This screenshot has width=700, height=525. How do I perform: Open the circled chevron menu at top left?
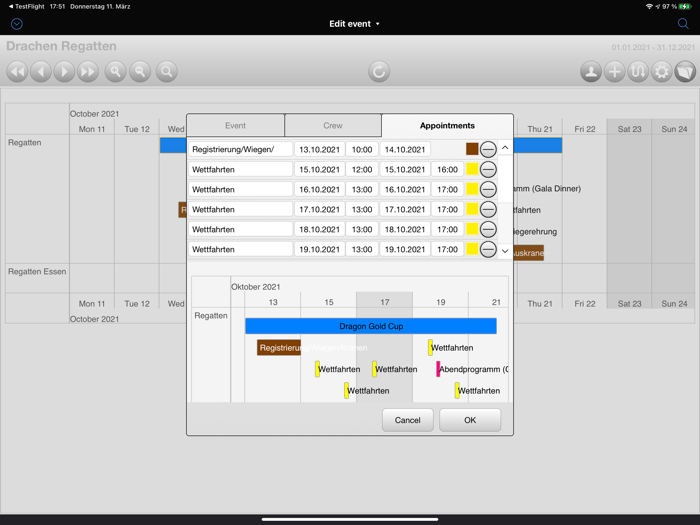17,24
